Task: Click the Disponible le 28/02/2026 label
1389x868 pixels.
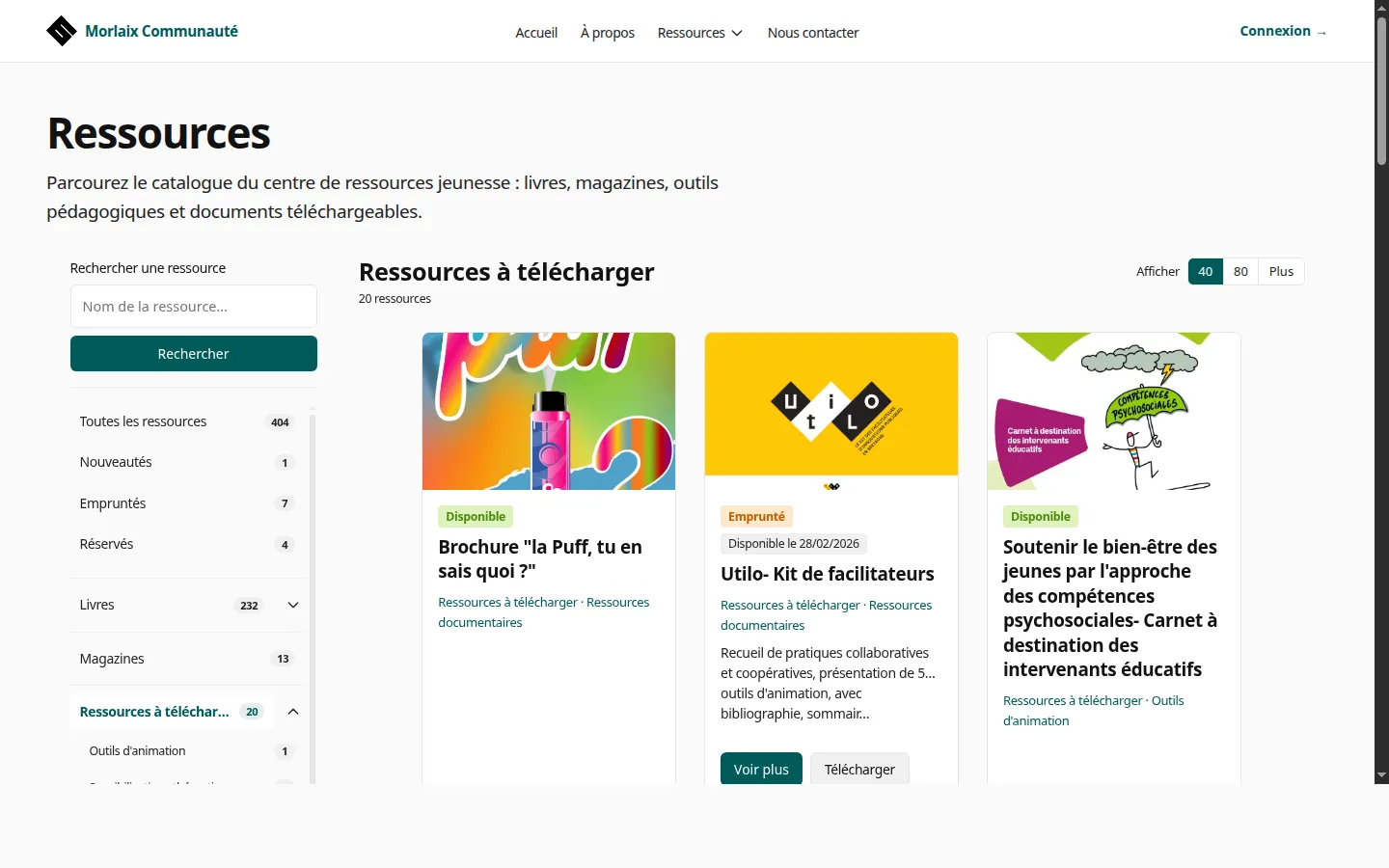Action: pyautogui.click(x=794, y=544)
